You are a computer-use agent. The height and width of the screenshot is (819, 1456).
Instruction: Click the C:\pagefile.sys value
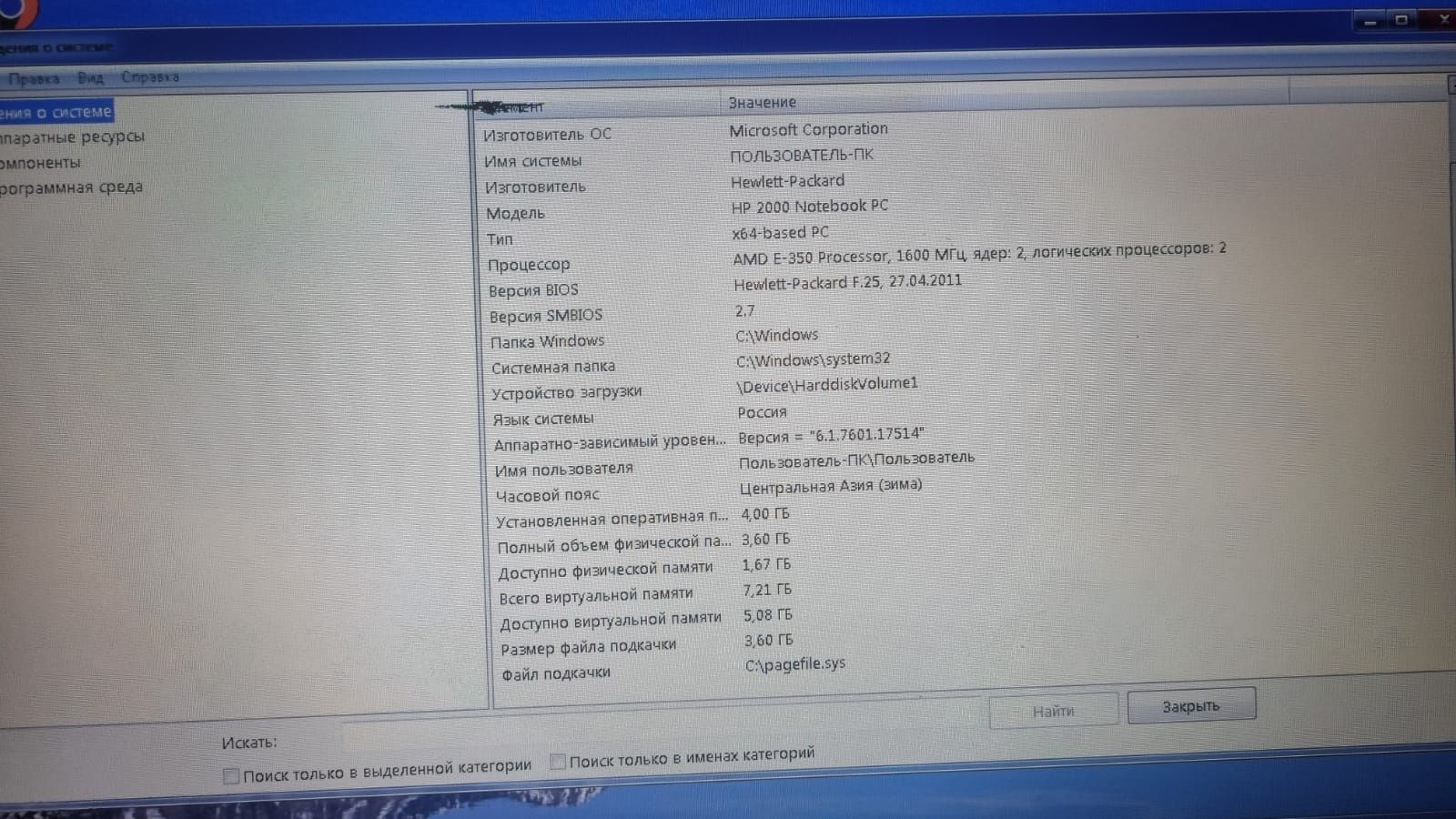tap(795, 664)
